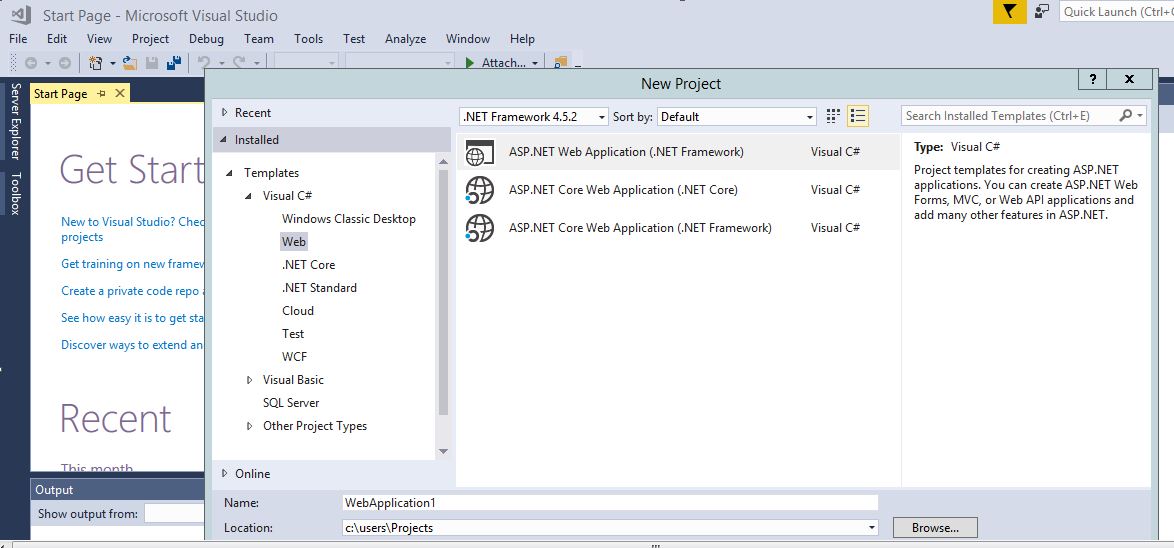Screen dimensions: 1174x548
Task: Click the Navigate Forward toolbar icon
Action: [65, 64]
